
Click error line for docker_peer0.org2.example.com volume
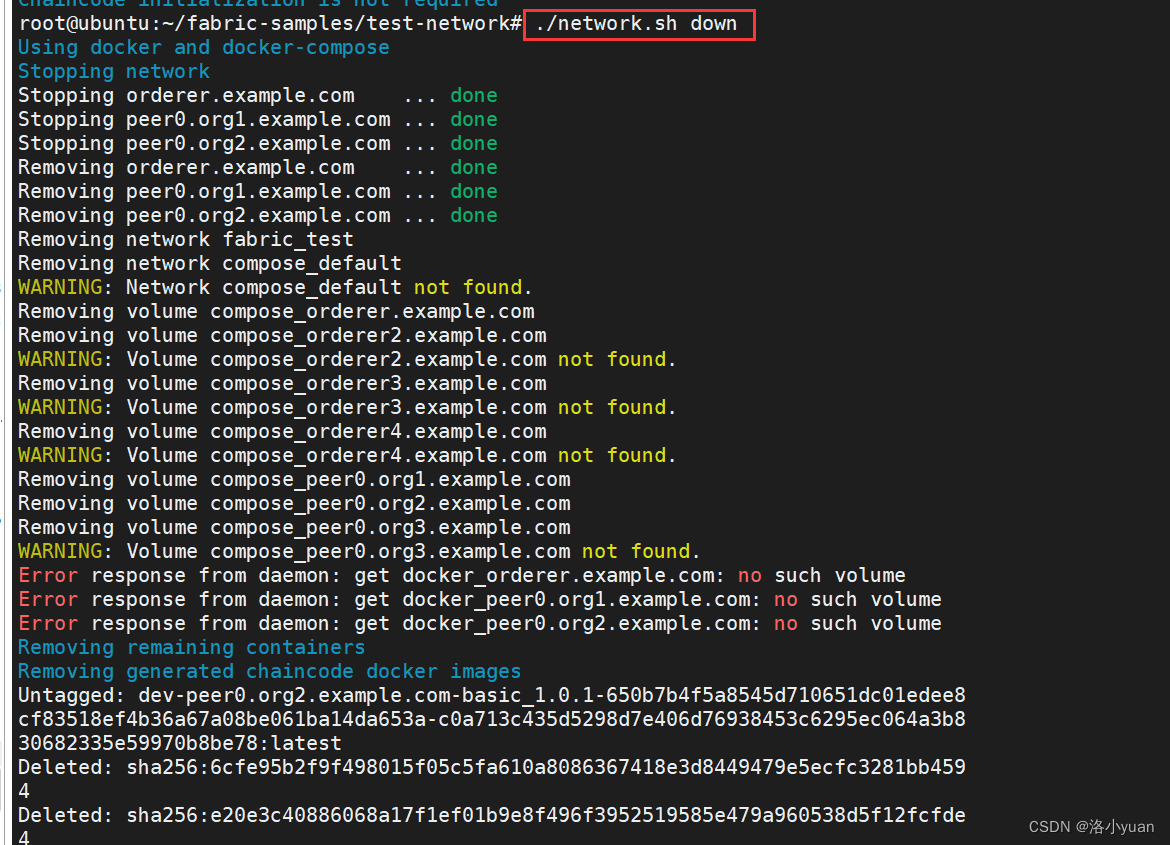(480, 623)
